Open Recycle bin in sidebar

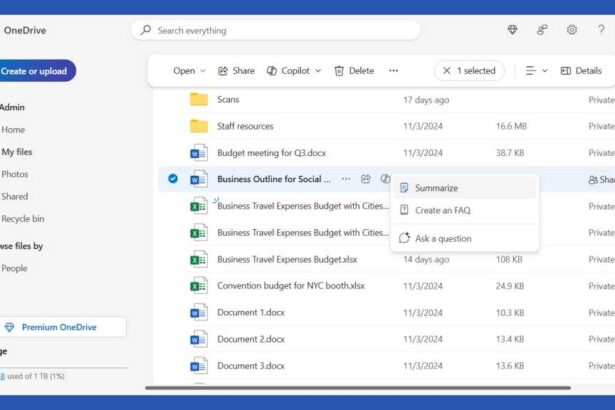point(23,219)
